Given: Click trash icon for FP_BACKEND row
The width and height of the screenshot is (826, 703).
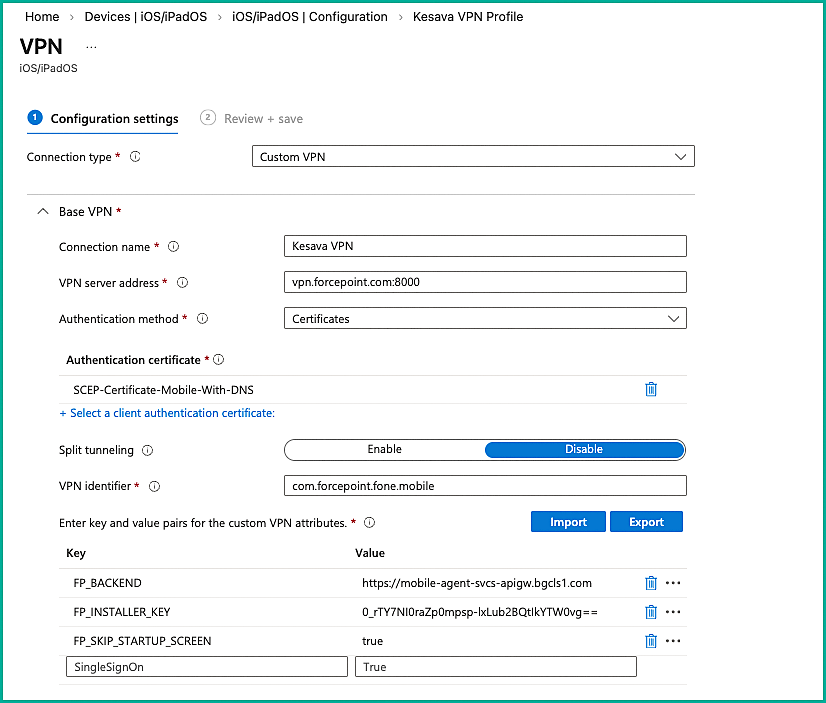Looking at the screenshot, I should pos(651,583).
